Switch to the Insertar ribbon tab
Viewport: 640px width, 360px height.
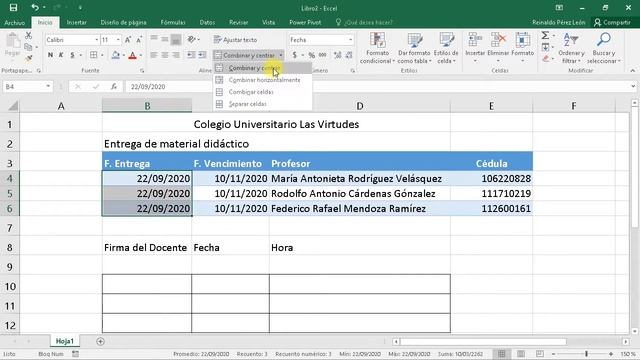pyautogui.click(x=77, y=22)
